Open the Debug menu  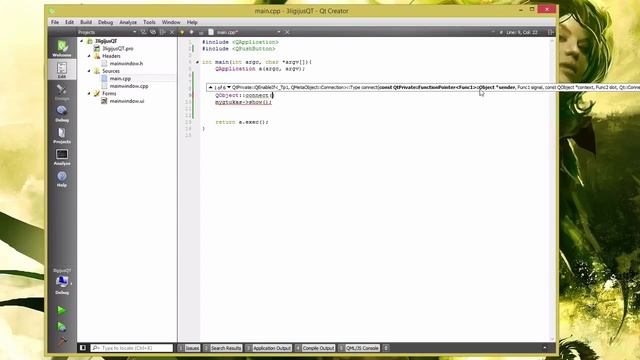tap(105, 22)
